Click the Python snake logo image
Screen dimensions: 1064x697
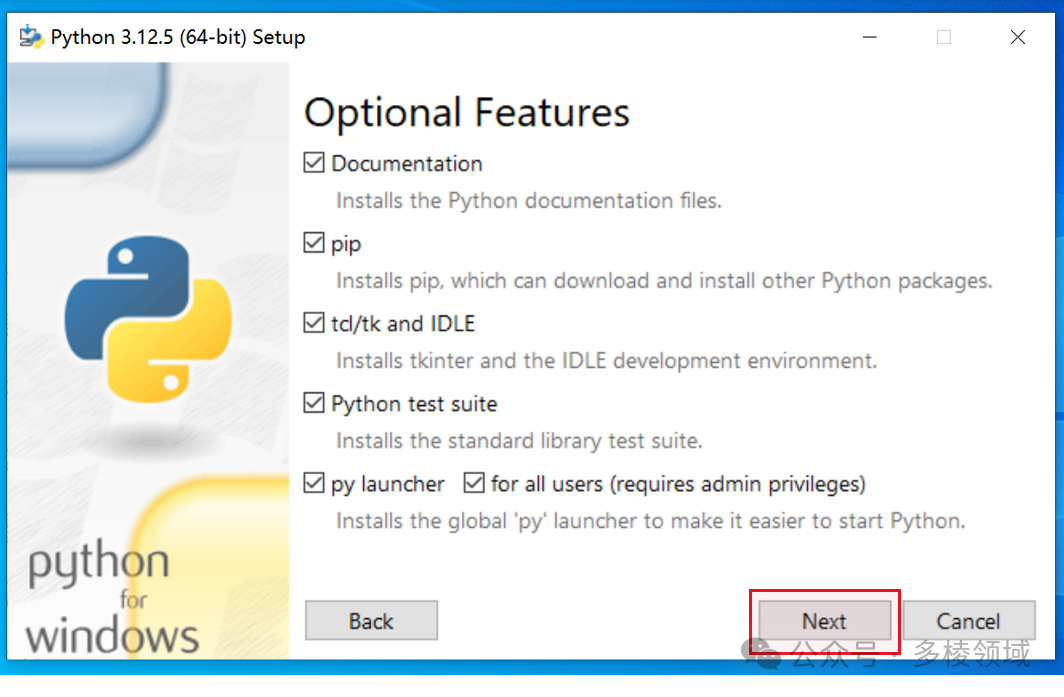click(x=148, y=319)
